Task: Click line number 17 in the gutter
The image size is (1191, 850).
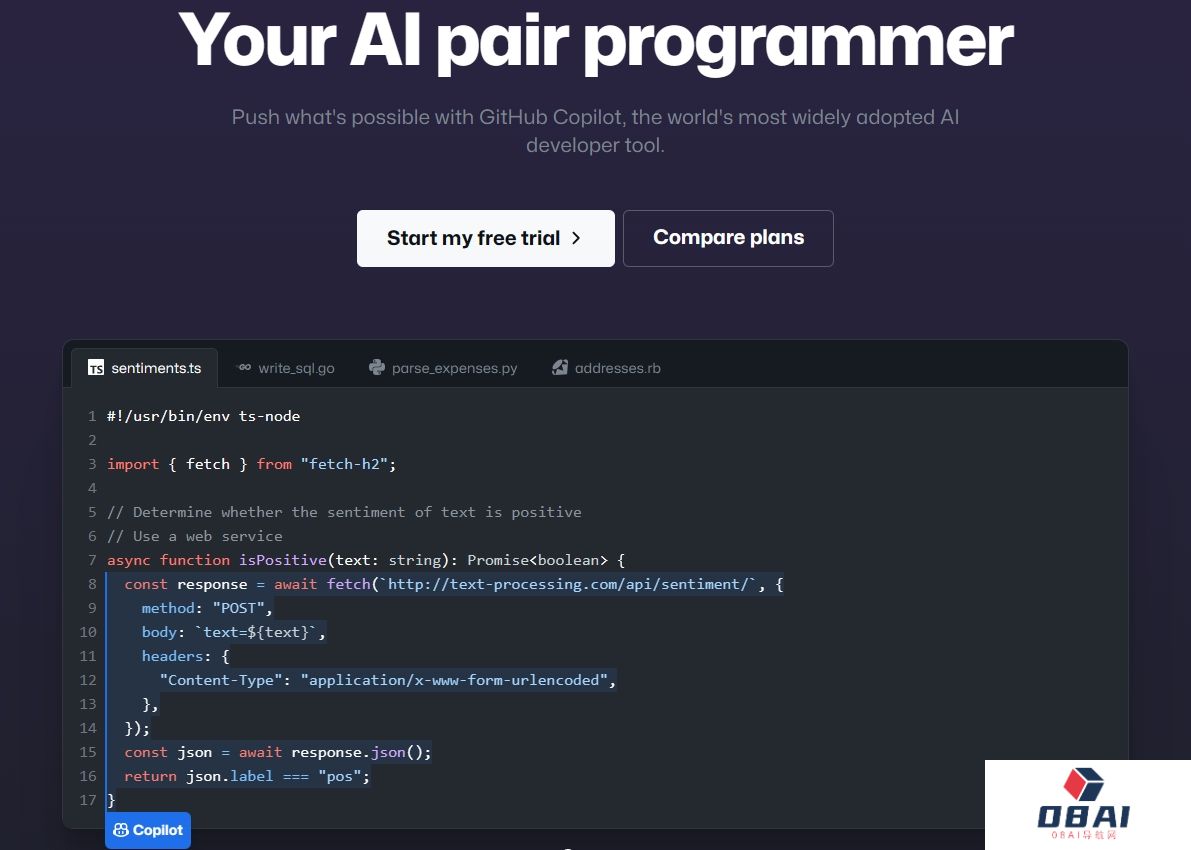Action: 88,801
